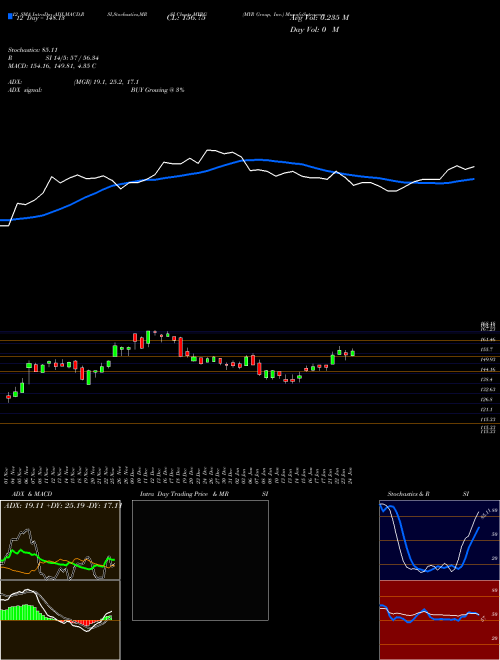Click the right end of the blue SMA line
The width and height of the screenshot is (500, 660).
click(x=474, y=179)
